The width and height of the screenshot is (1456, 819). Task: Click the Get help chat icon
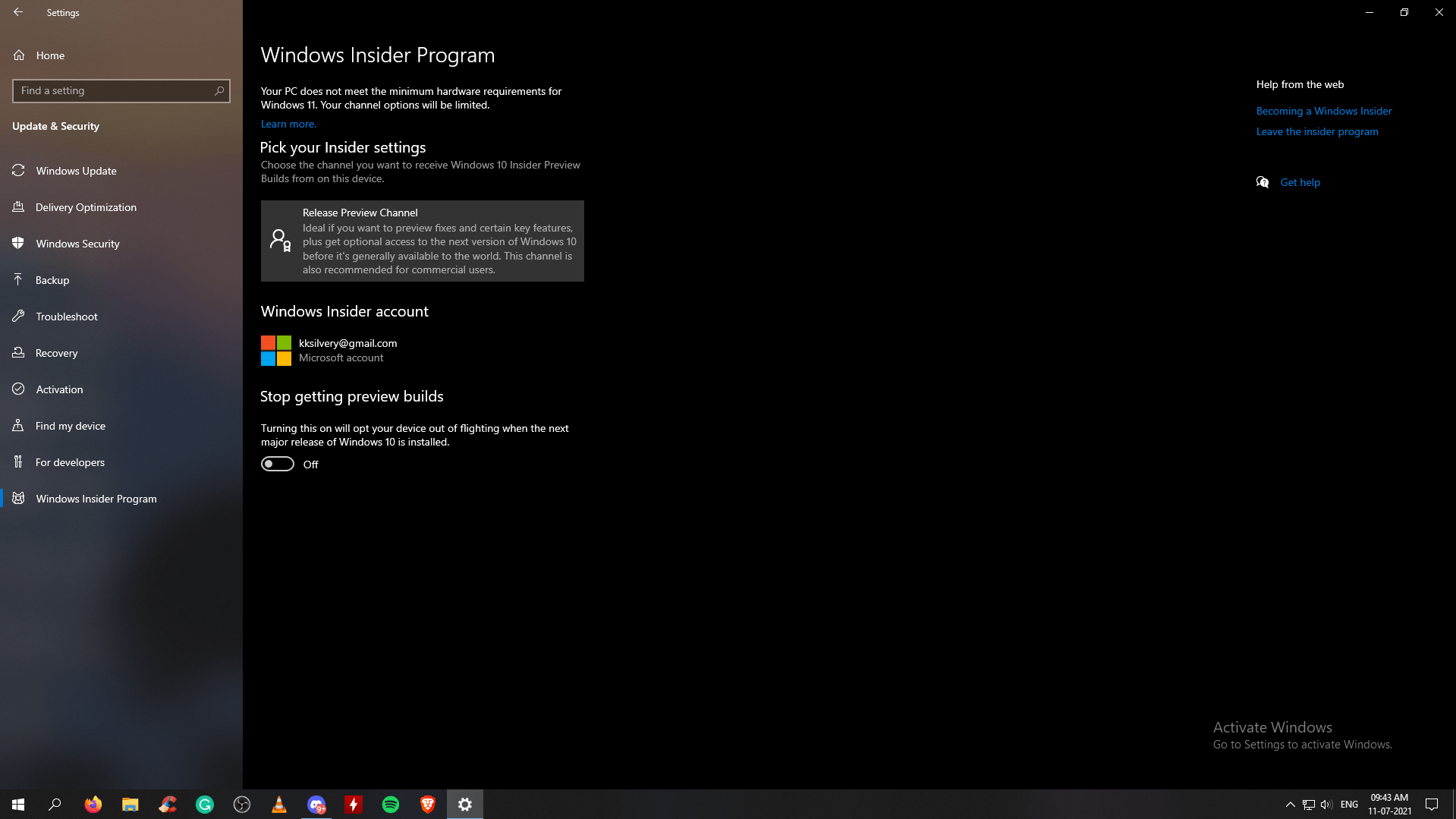(1263, 182)
